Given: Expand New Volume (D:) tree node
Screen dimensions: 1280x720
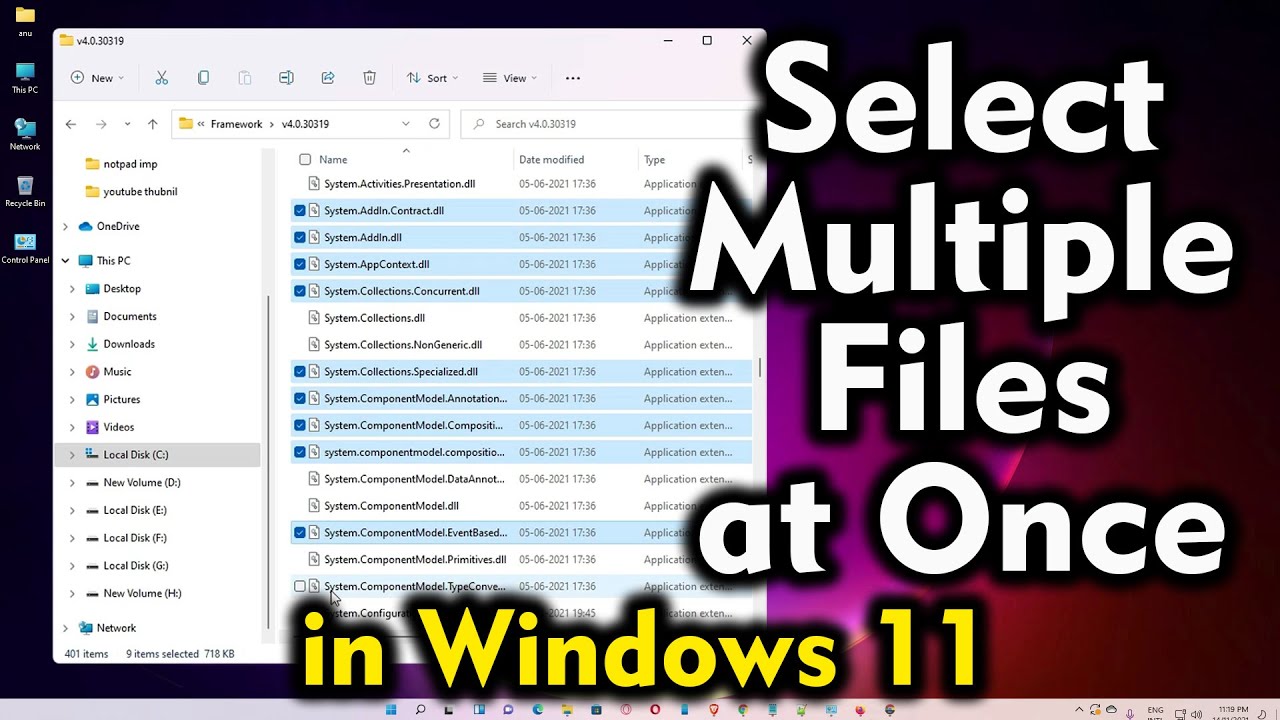Looking at the screenshot, I should coord(72,483).
